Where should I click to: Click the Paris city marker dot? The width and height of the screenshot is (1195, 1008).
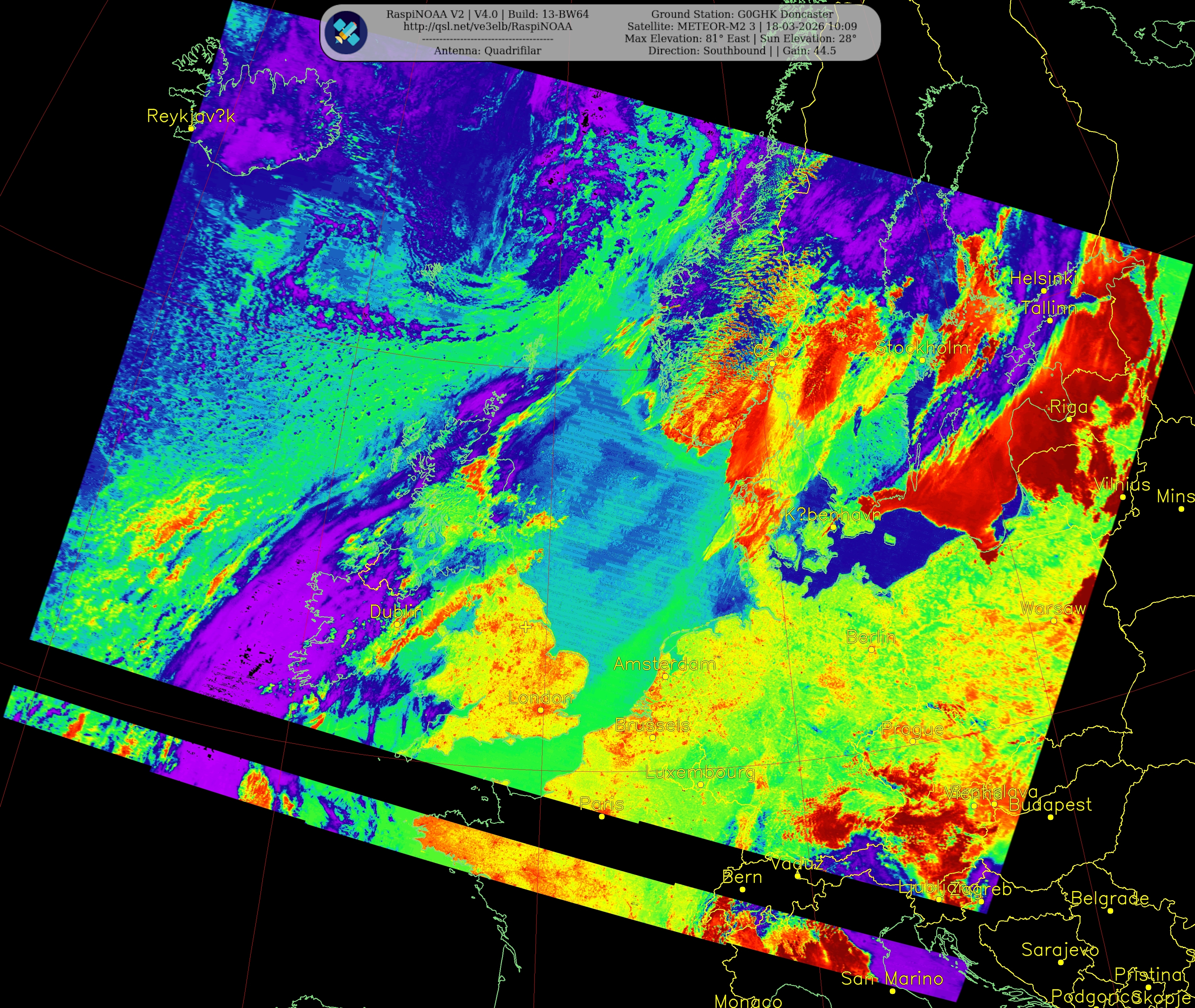tap(601, 816)
